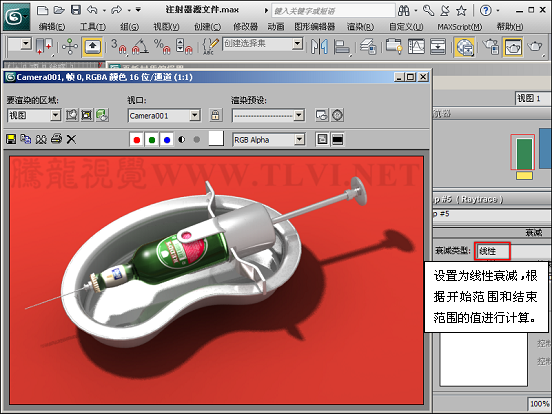Open the MAXScript menu

[459, 26]
